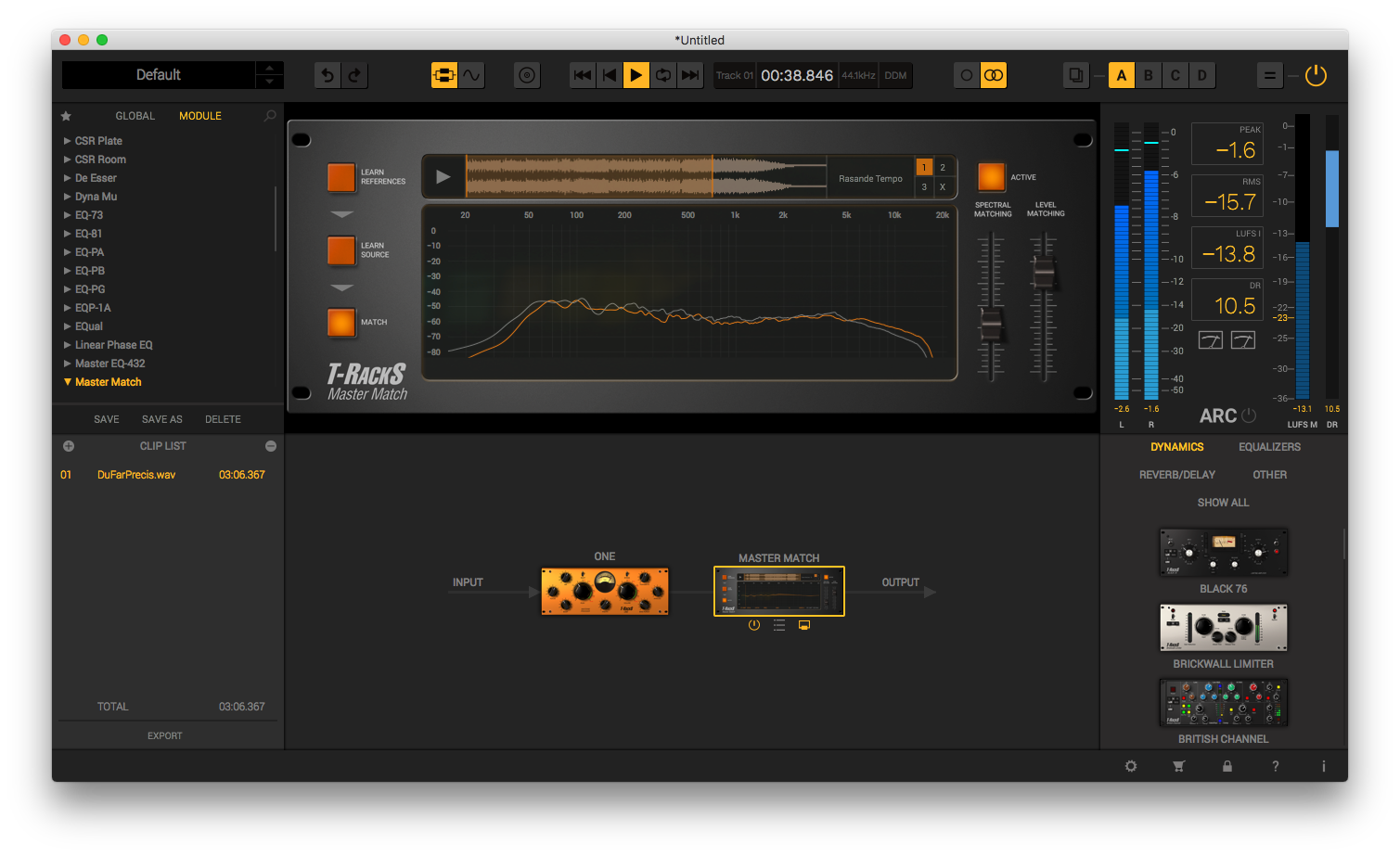The width and height of the screenshot is (1400, 856).
Task: Click the Play button in the transport bar
Action: tap(636, 75)
